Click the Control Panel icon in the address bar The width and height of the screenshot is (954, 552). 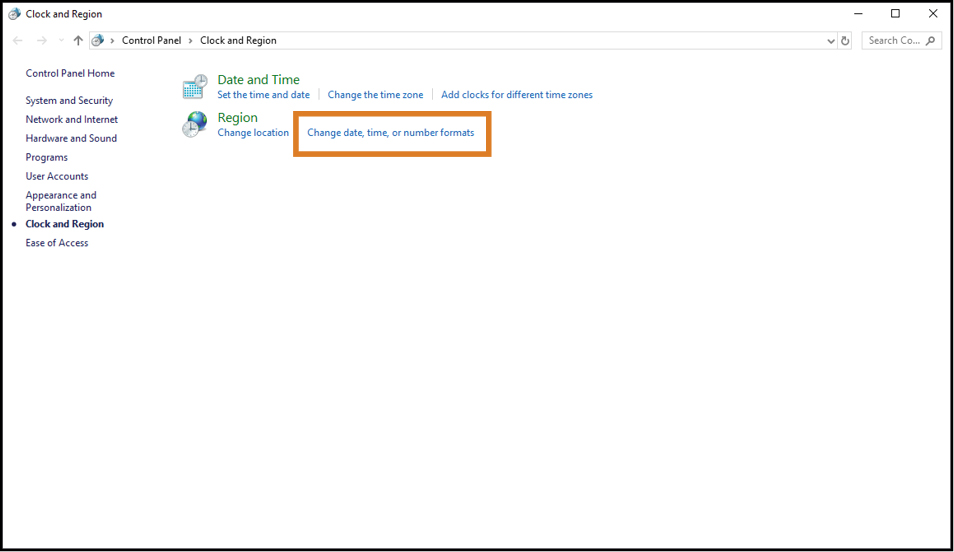[98, 40]
